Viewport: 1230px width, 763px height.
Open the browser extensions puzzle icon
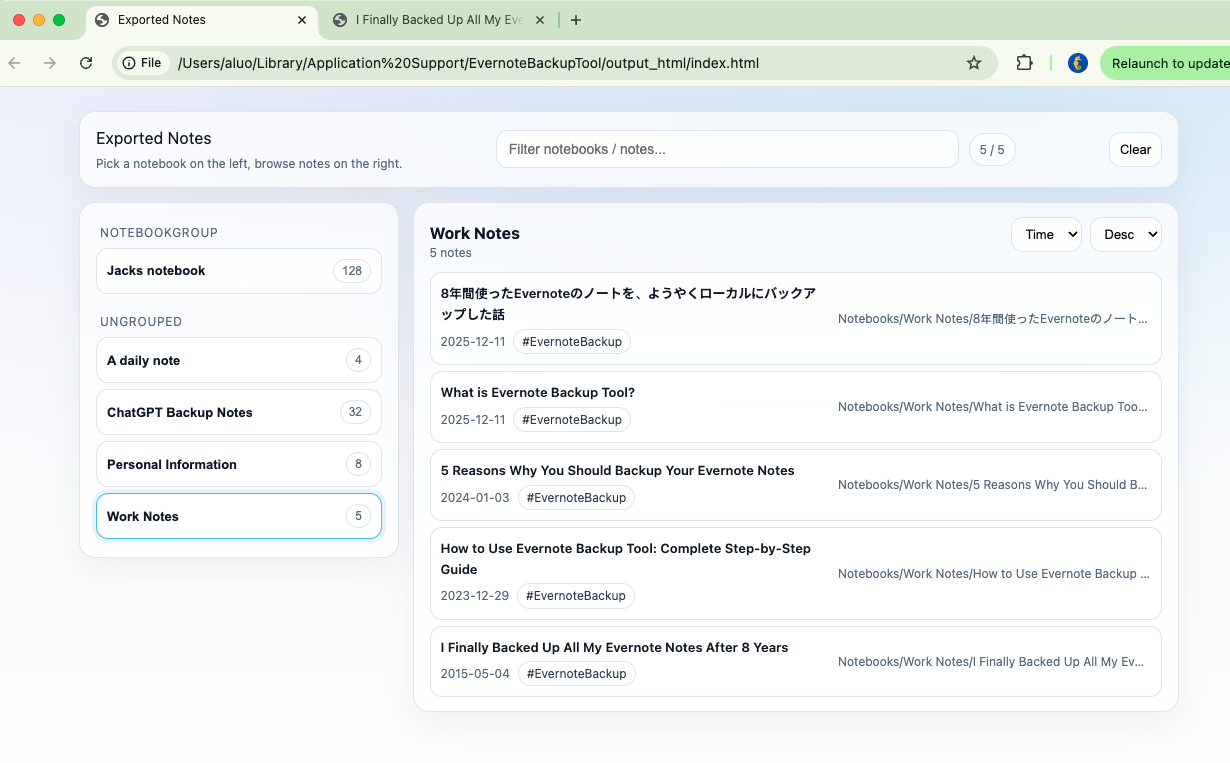[x=1024, y=62]
